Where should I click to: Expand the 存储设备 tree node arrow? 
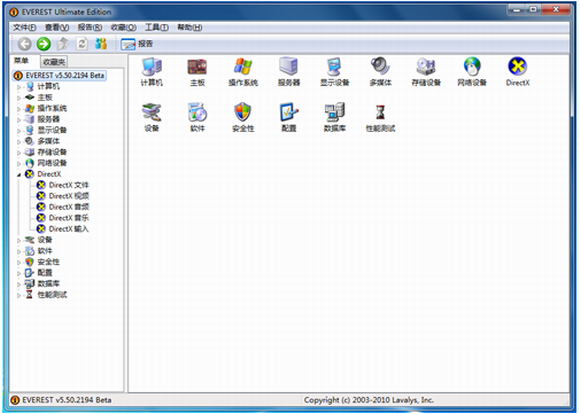click(19, 153)
